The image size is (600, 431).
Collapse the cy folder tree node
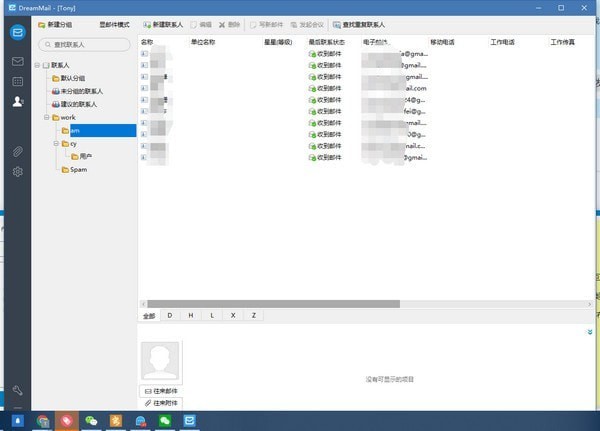pyautogui.click(x=56, y=143)
